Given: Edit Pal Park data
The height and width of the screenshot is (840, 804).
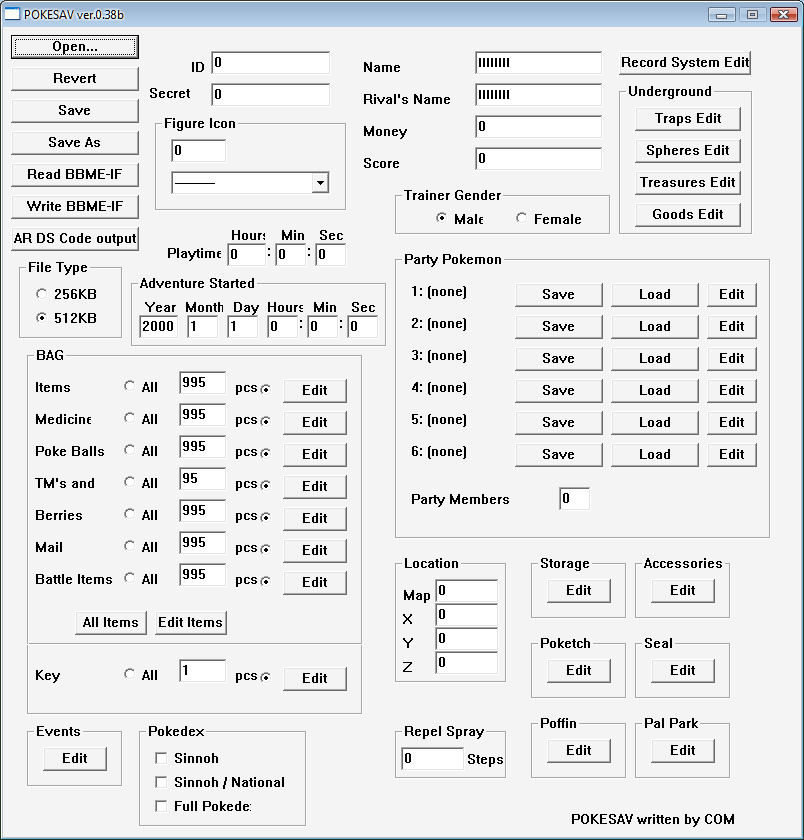Looking at the screenshot, I should (x=682, y=750).
